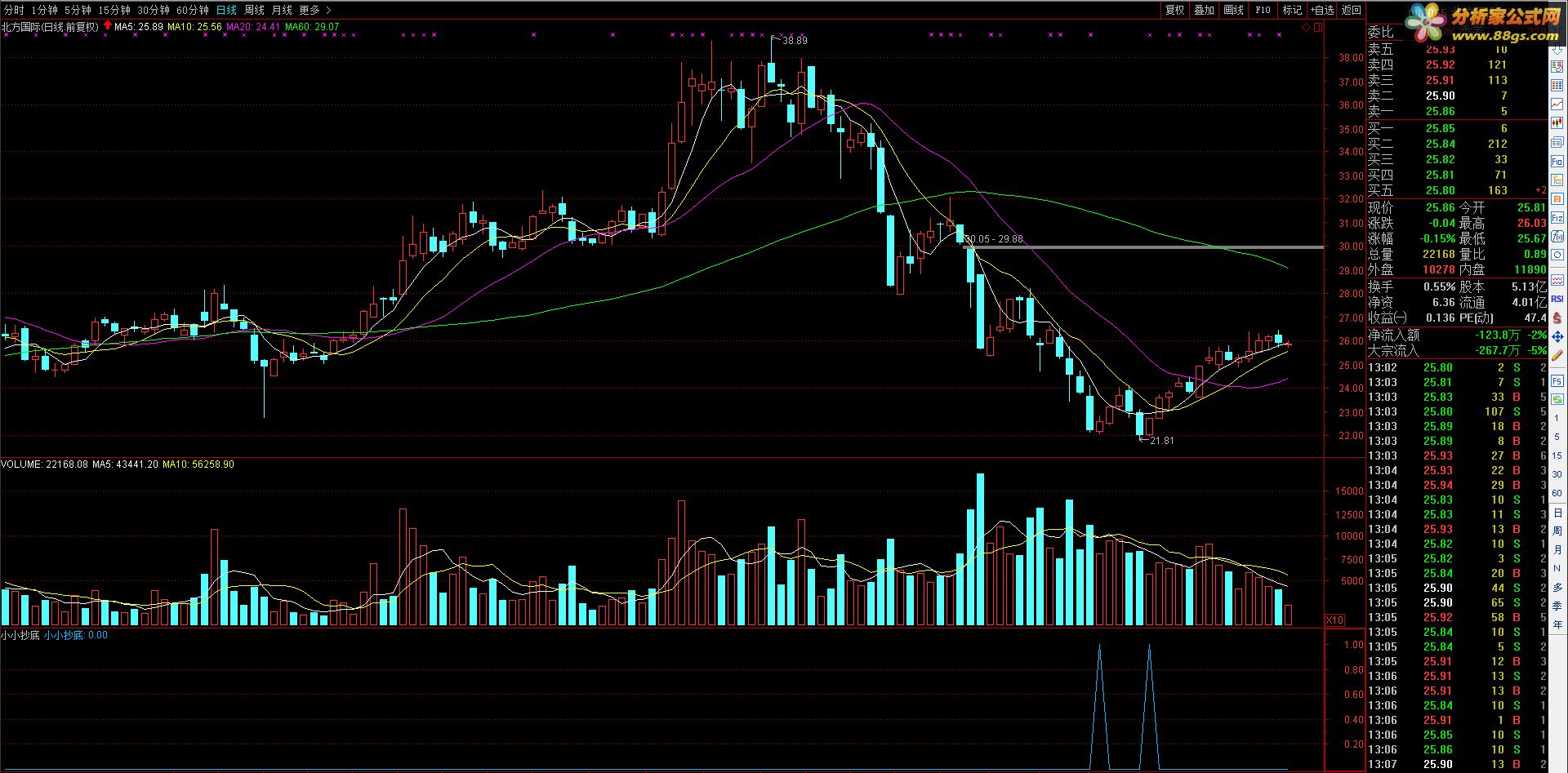Select the 60分钟 period tab
Screen dimensions: 1568x773
click(x=192, y=10)
